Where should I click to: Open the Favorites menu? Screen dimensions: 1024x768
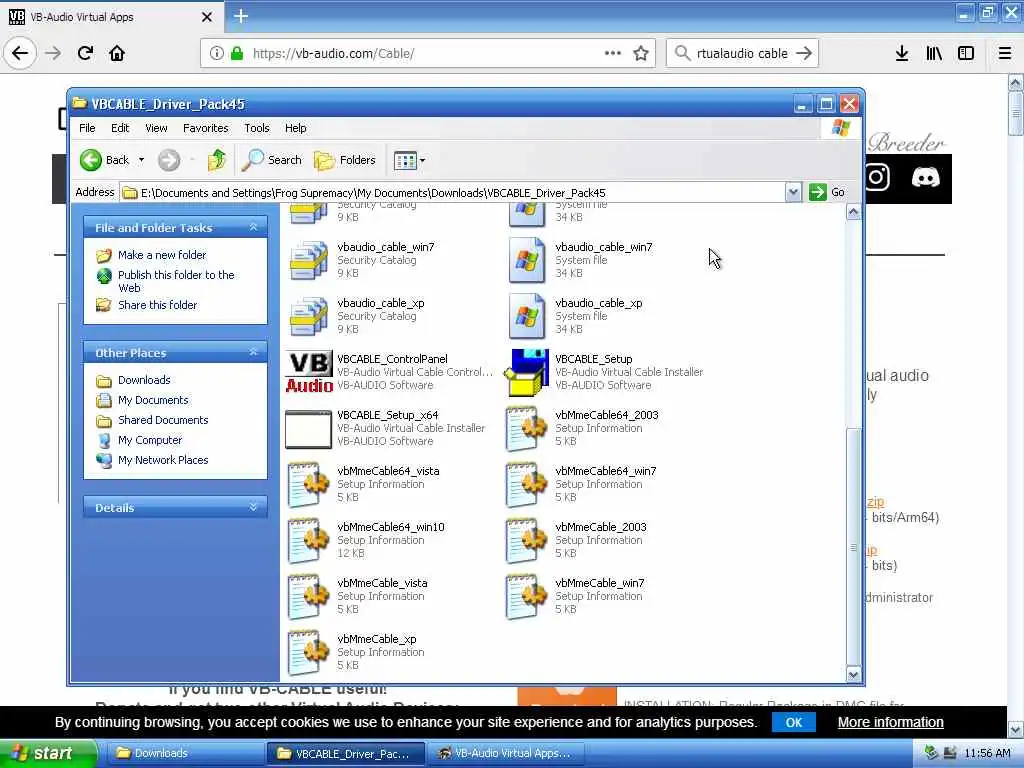(206, 128)
